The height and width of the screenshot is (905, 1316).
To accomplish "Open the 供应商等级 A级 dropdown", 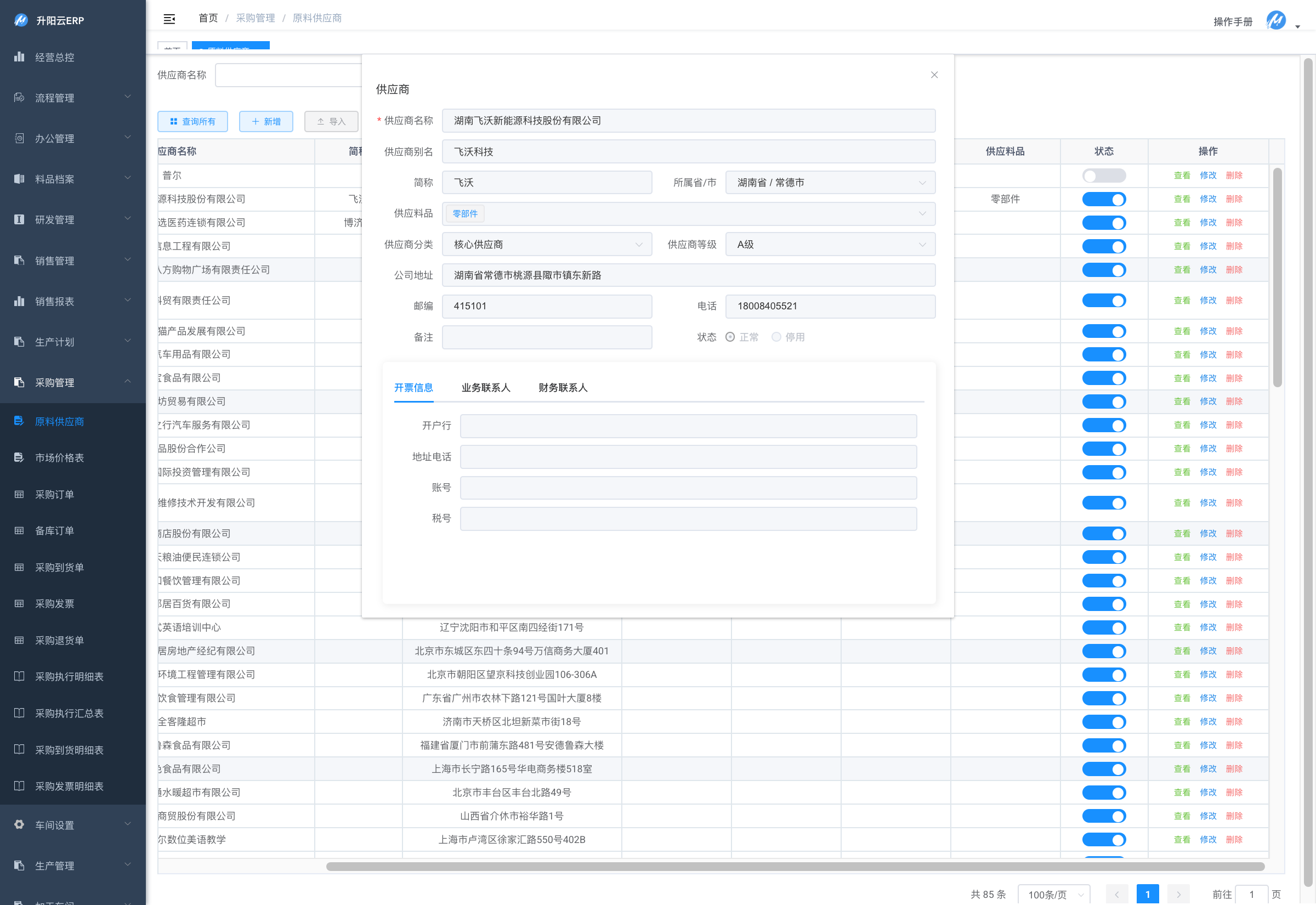I will [830, 245].
